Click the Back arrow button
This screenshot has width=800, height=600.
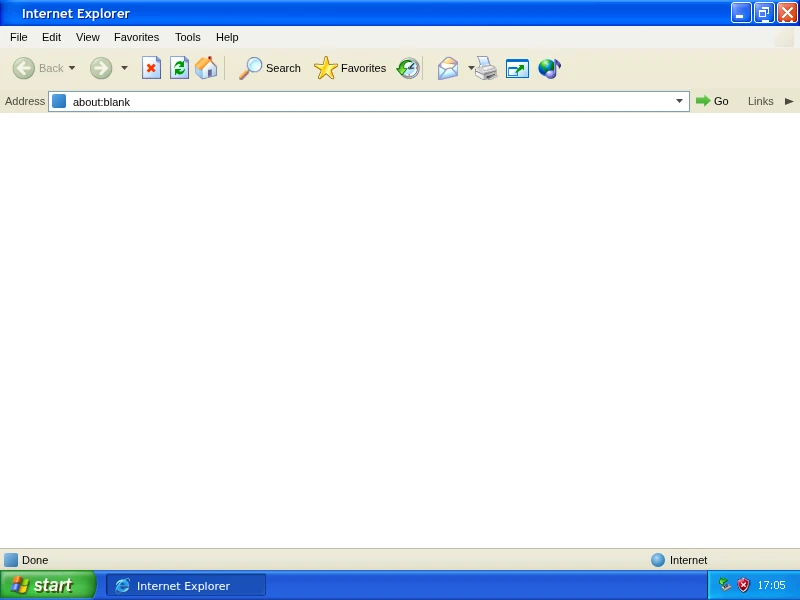(23, 68)
